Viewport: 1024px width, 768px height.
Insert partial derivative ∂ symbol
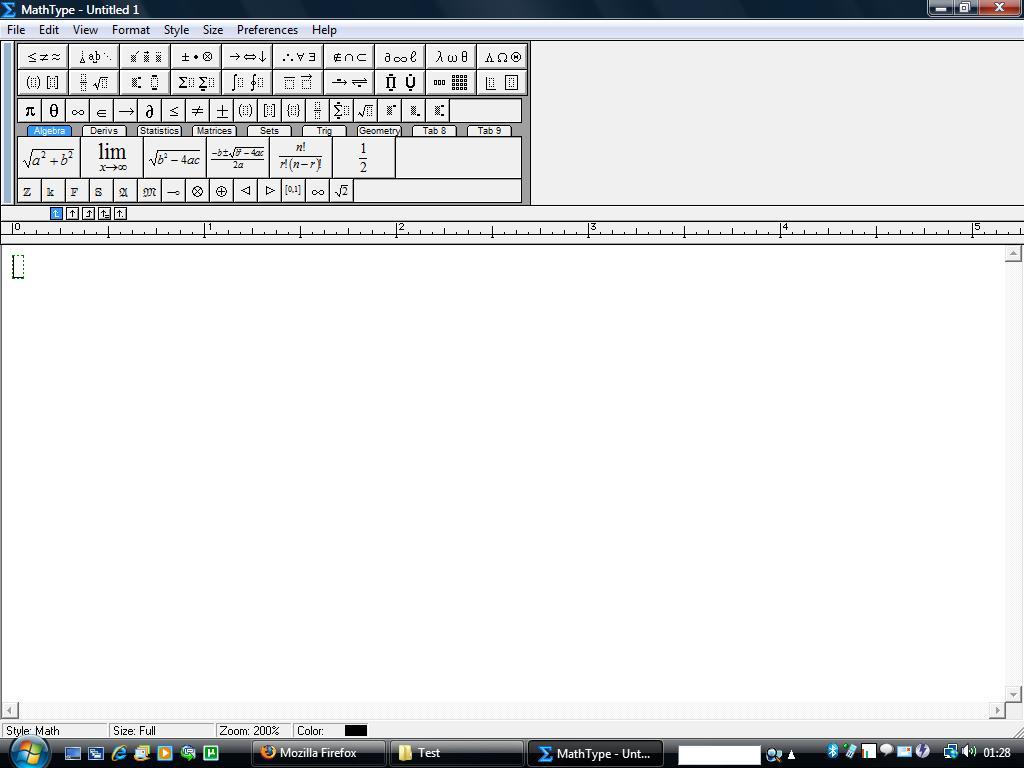point(150,110)
